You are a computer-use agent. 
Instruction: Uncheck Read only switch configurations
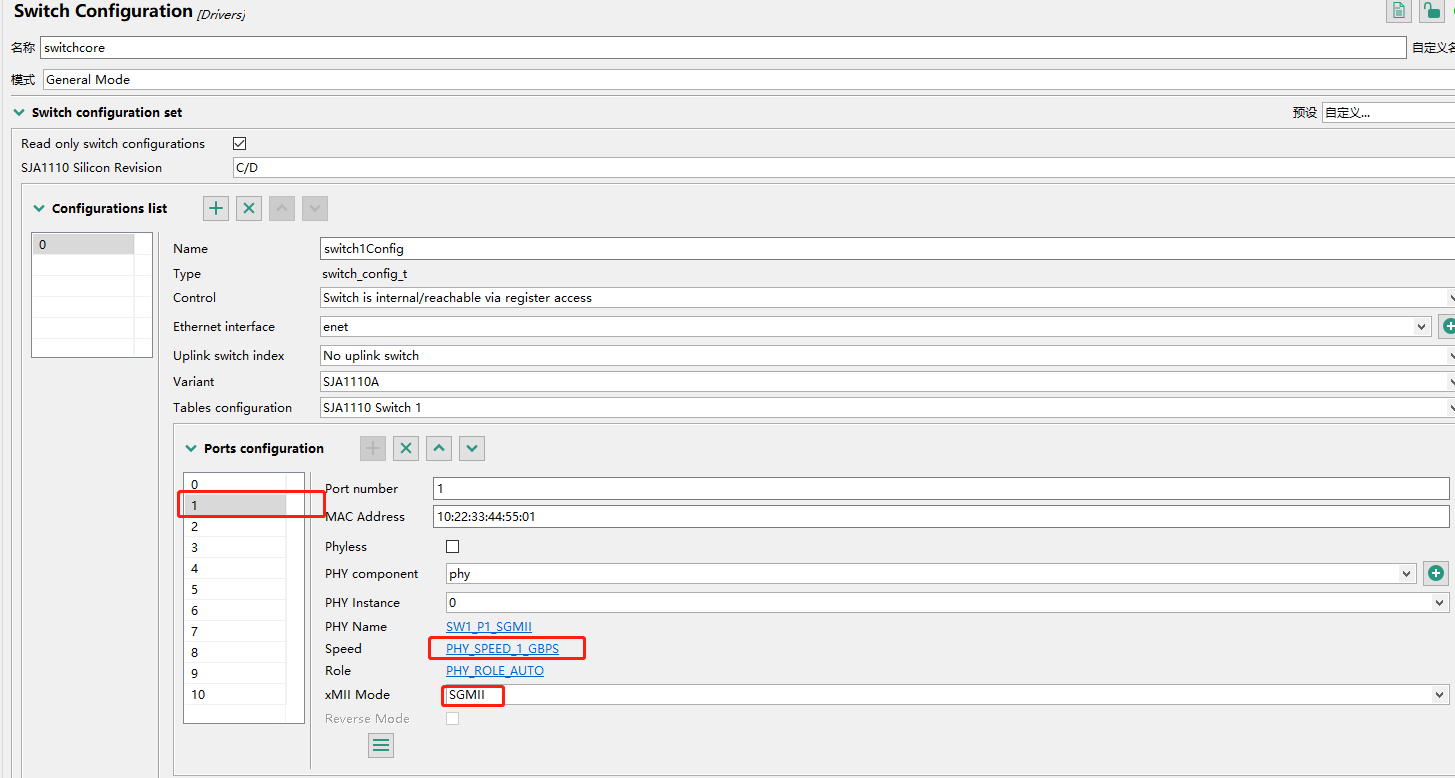pyautogui.click(x=239, y=143)
